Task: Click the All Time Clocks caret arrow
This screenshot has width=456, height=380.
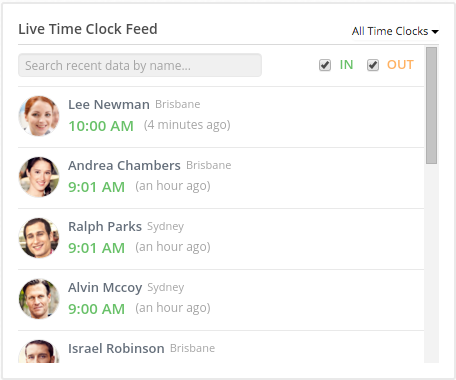Action: [435, 32]
